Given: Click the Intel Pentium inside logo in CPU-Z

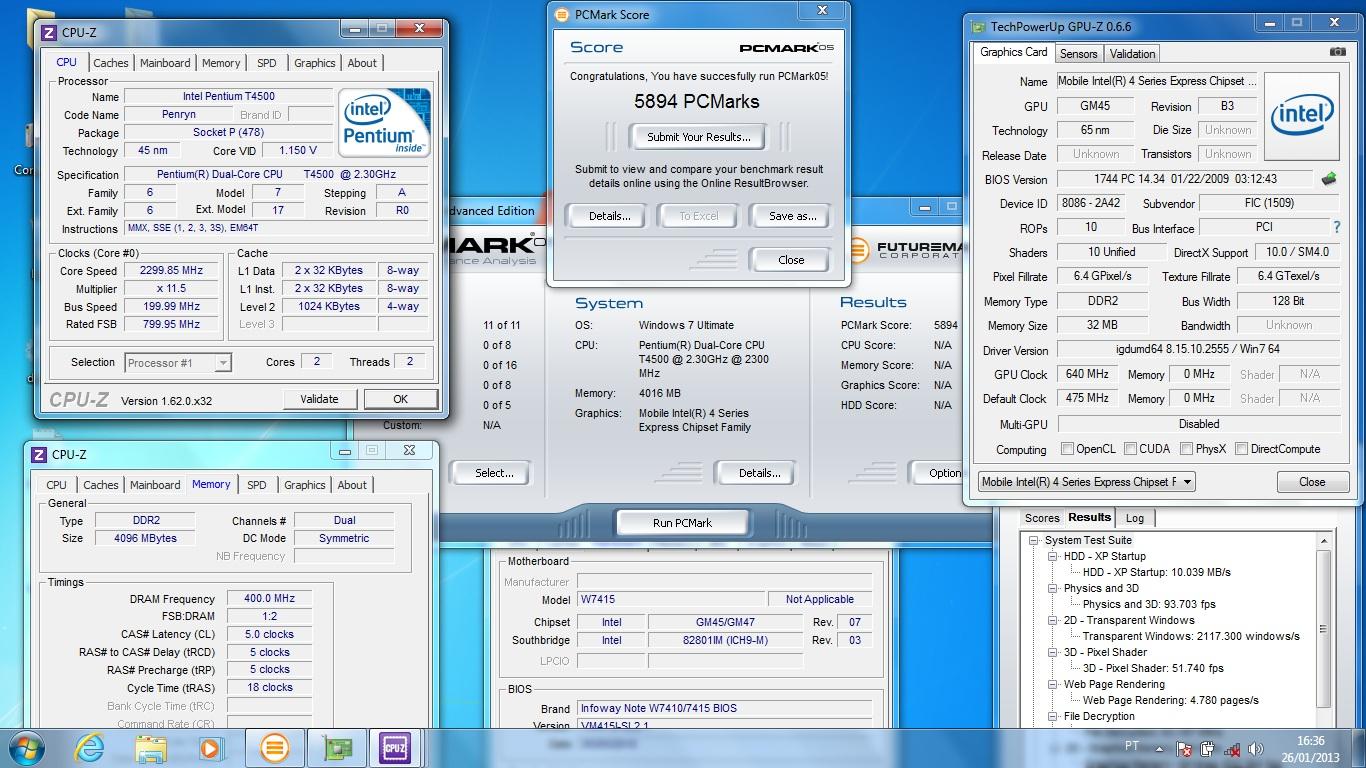Looking at the screenshot, I should (x=385, y=122).
